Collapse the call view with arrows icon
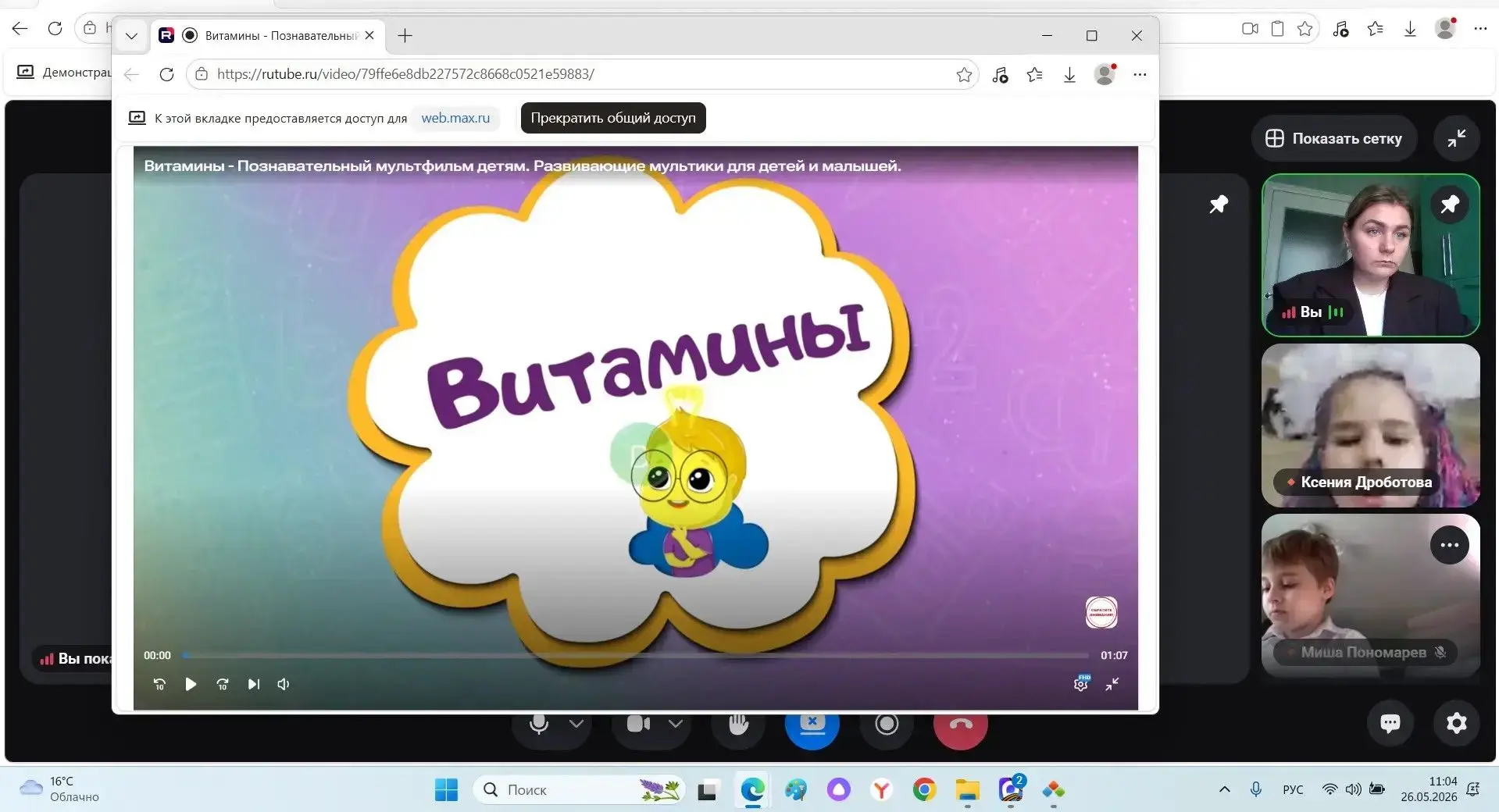This screenshot has width=1499, height=812. (x=1457, y=138)
